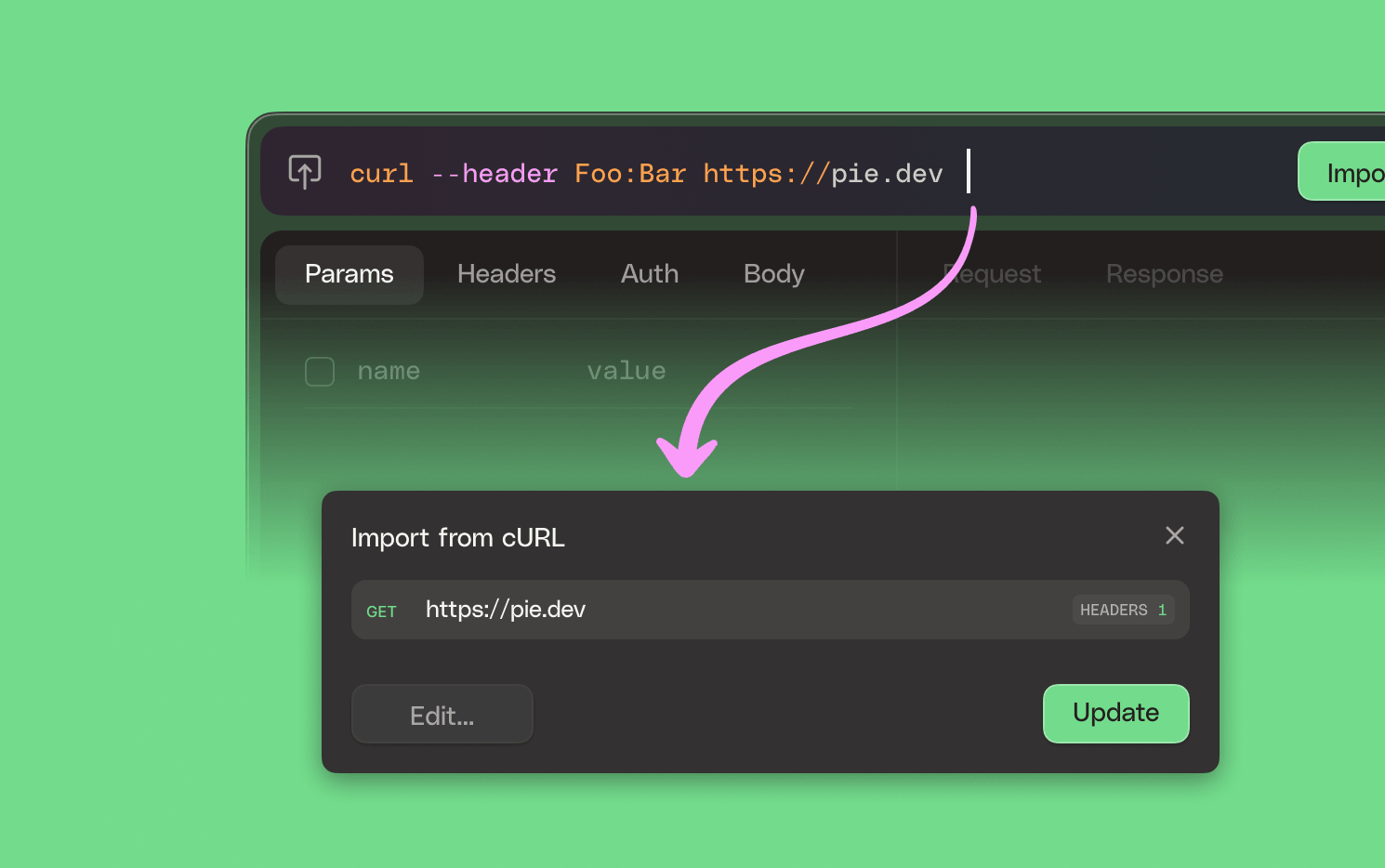Click the partially visible Import button

point(1342,172)
